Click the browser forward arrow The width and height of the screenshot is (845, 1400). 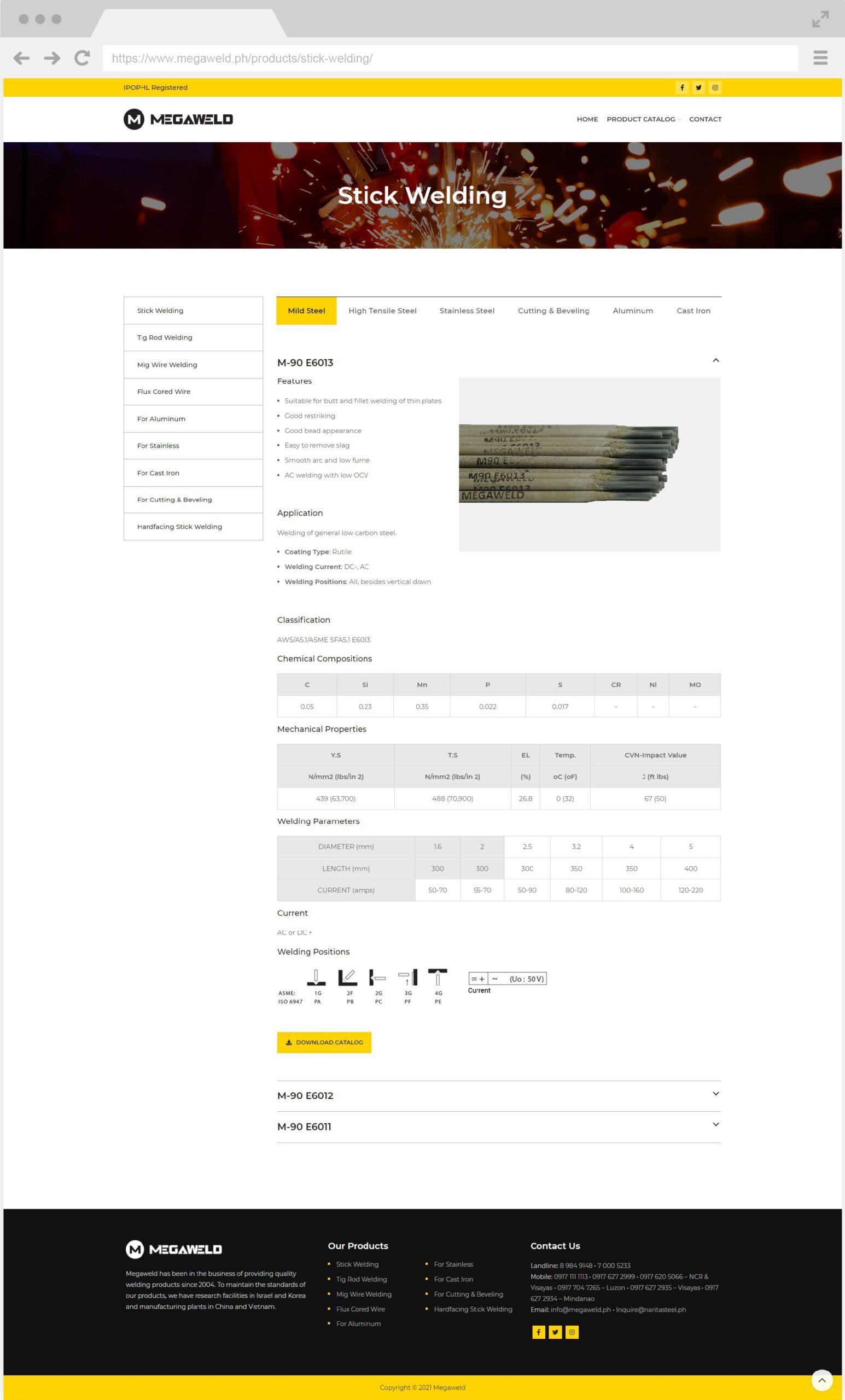pos(52,58)
